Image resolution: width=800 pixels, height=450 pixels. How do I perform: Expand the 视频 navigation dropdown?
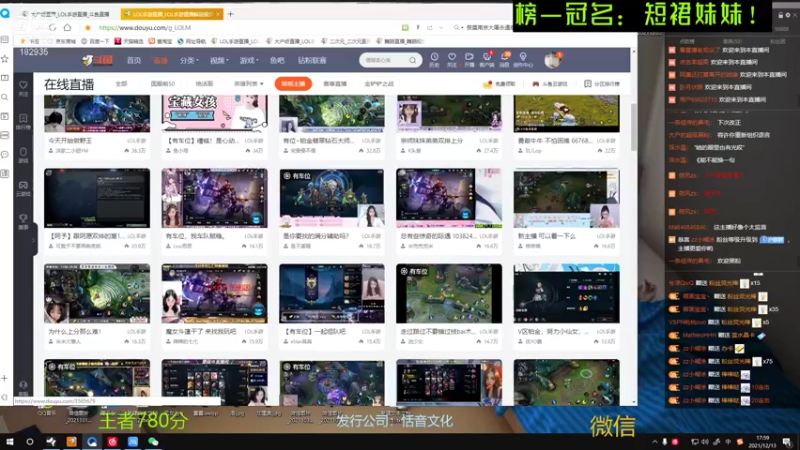tap(219, 60)
